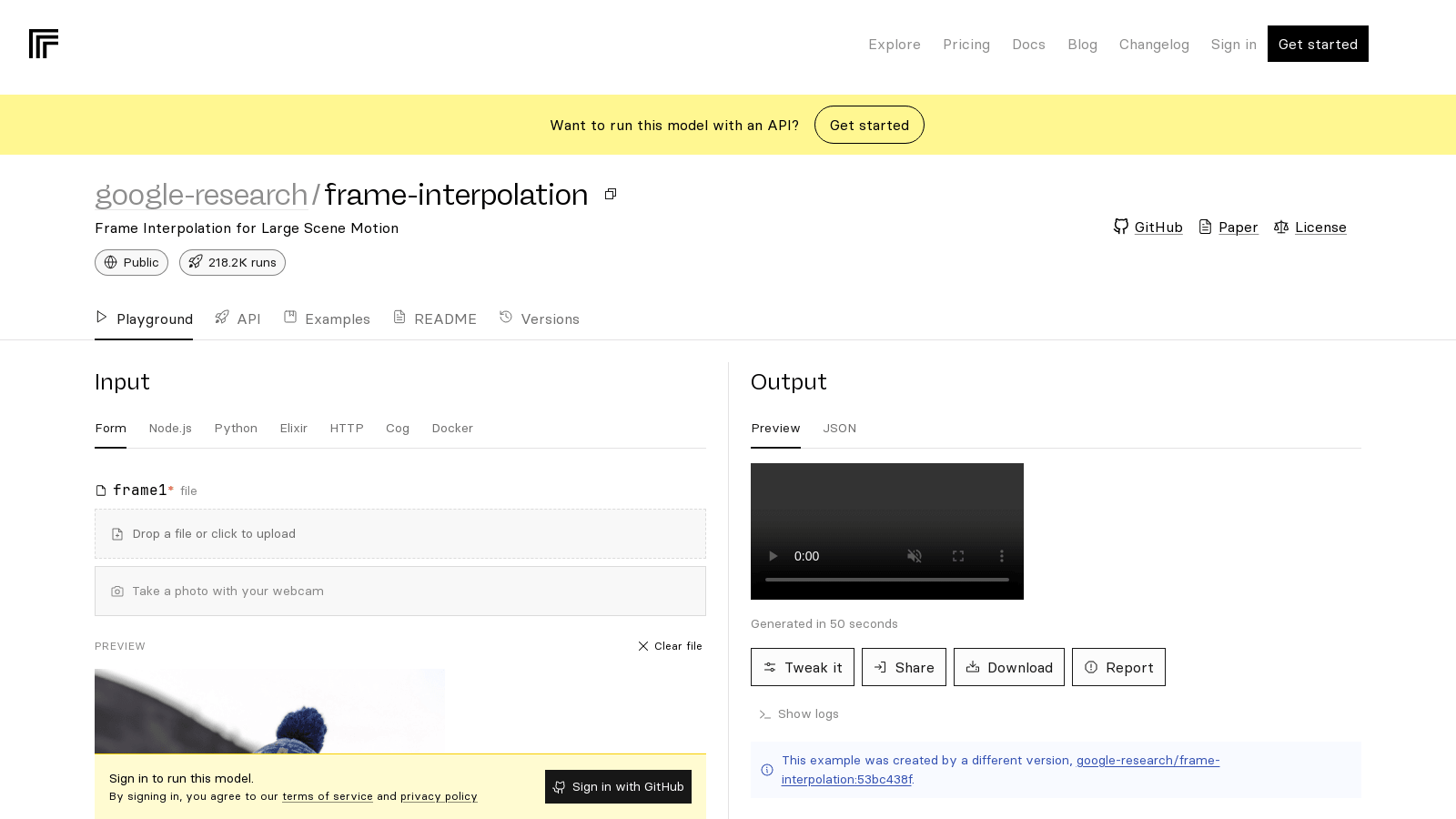Image resolution: width=1456 pixels, height=819 pixels.
Task: Open privacy policy link
Action: tap(439, 796)
